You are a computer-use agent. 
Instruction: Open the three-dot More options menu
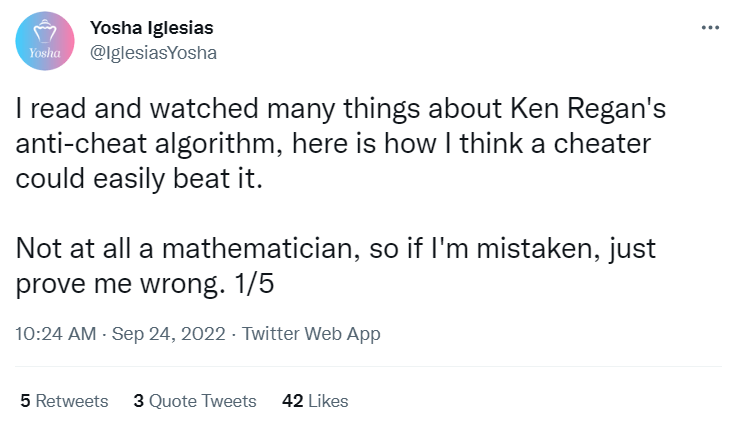click(x=710, y=28)
